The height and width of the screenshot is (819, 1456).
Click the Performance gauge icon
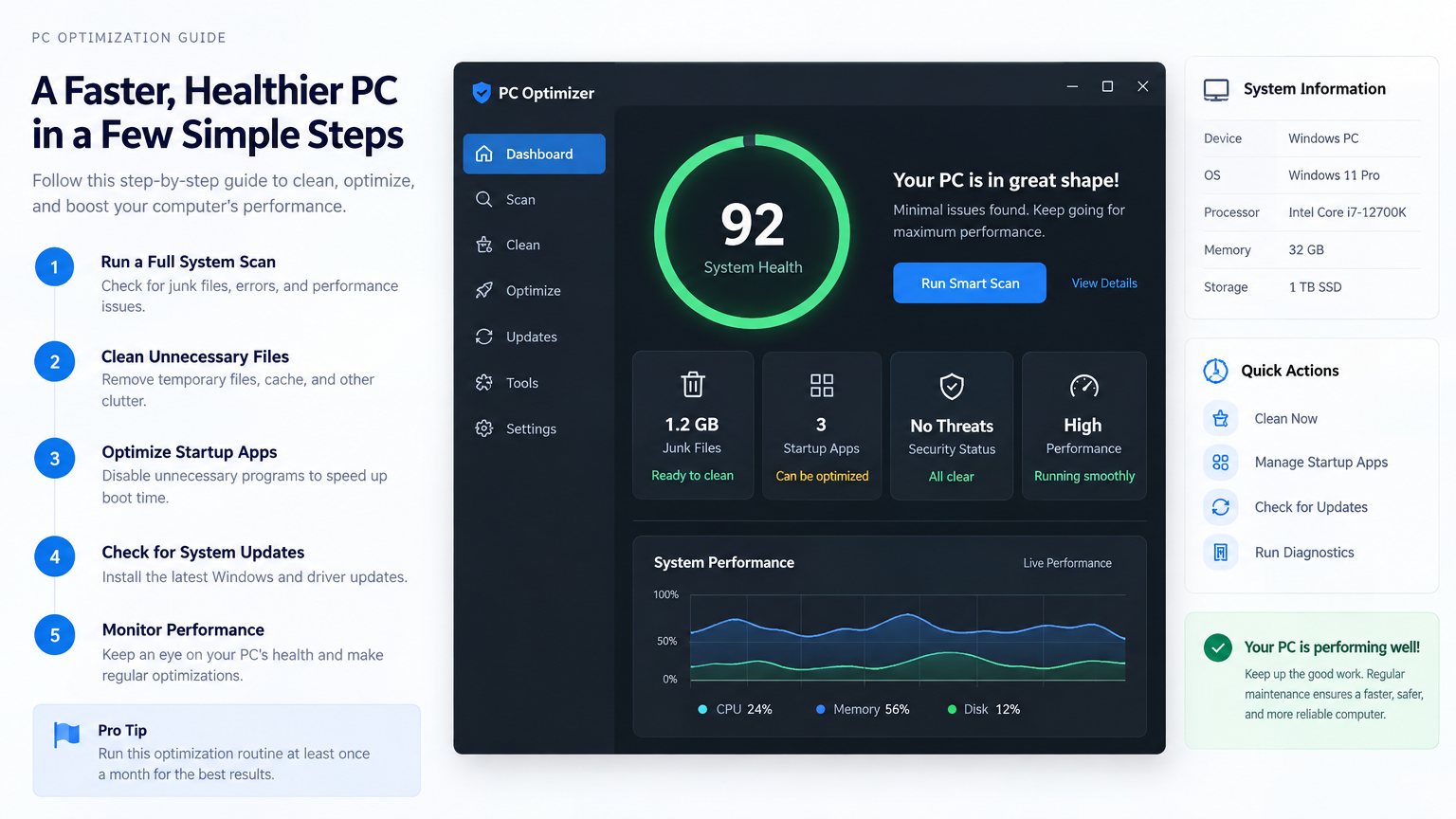[x=1084, y=386]
